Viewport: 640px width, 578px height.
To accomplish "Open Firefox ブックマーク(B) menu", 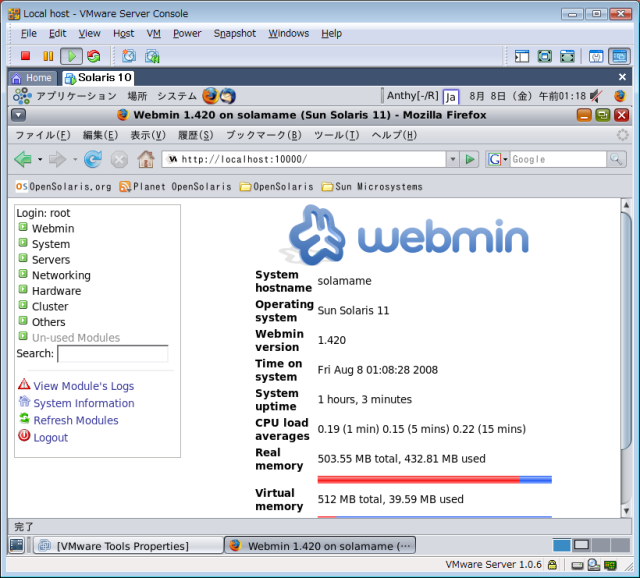I will click(x=264, y=135).
